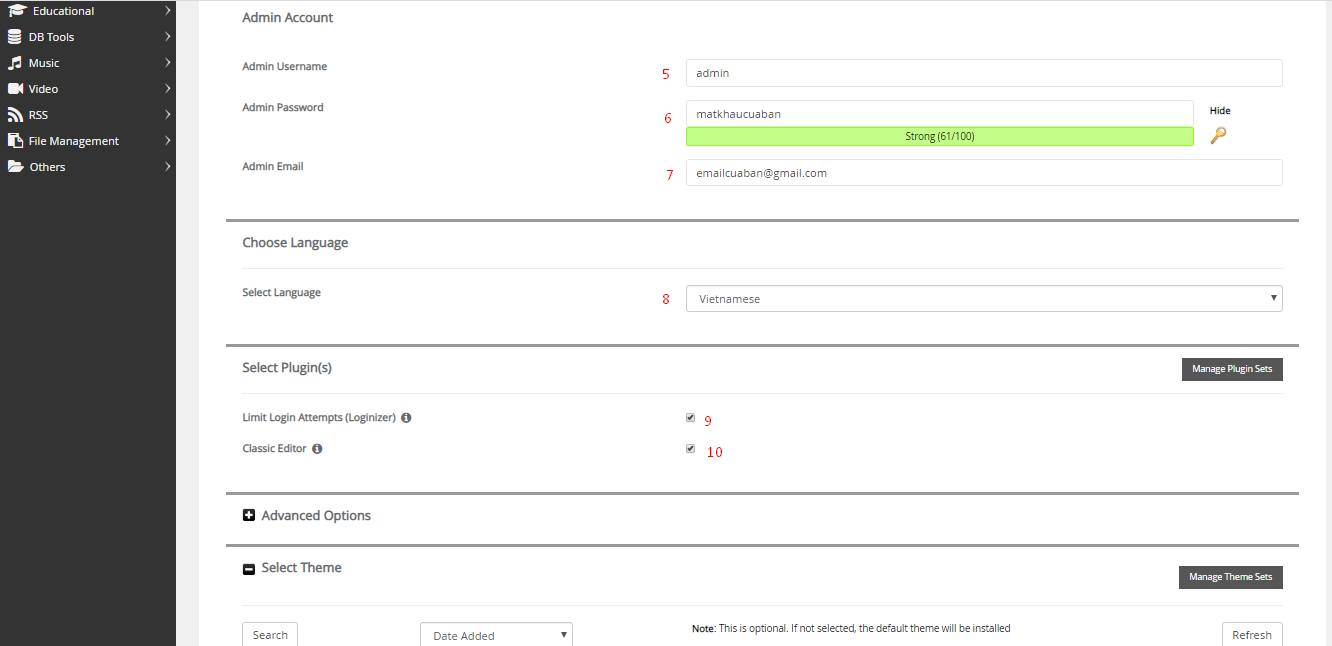
Task: Open the Others sidebar menu
Action: [88, 167]
